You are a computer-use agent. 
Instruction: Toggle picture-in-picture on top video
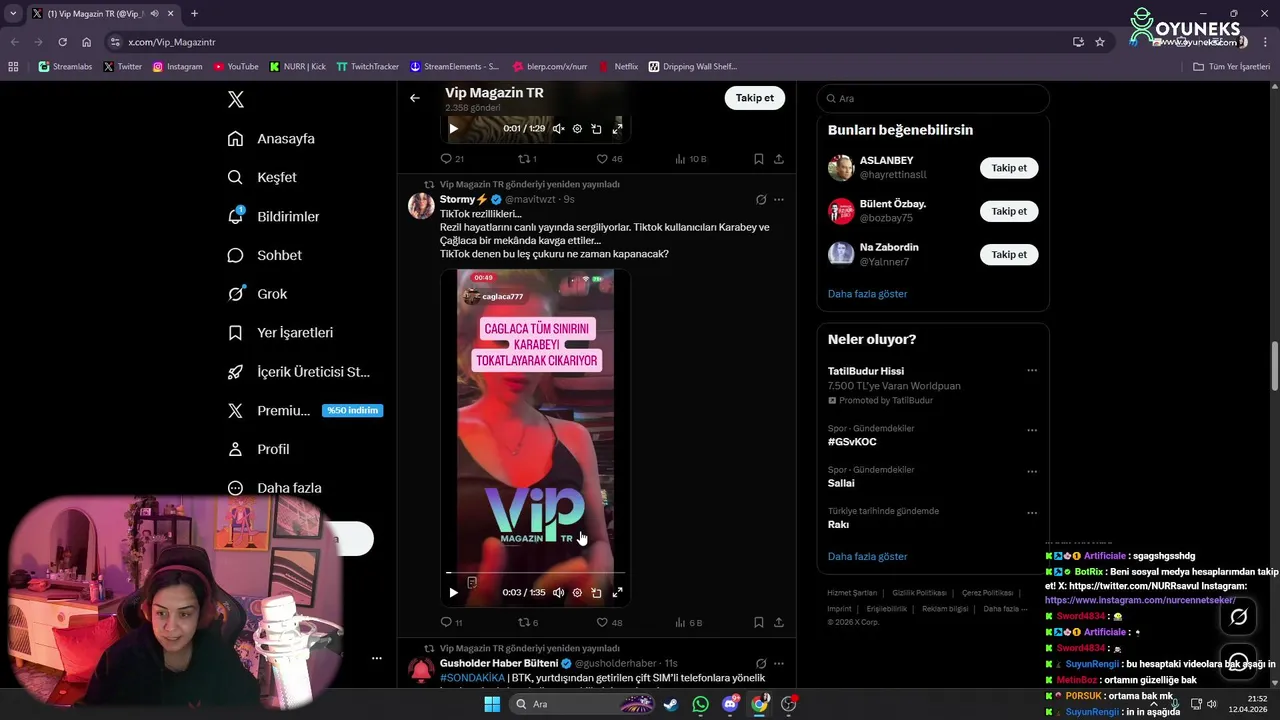pos(596,128)
